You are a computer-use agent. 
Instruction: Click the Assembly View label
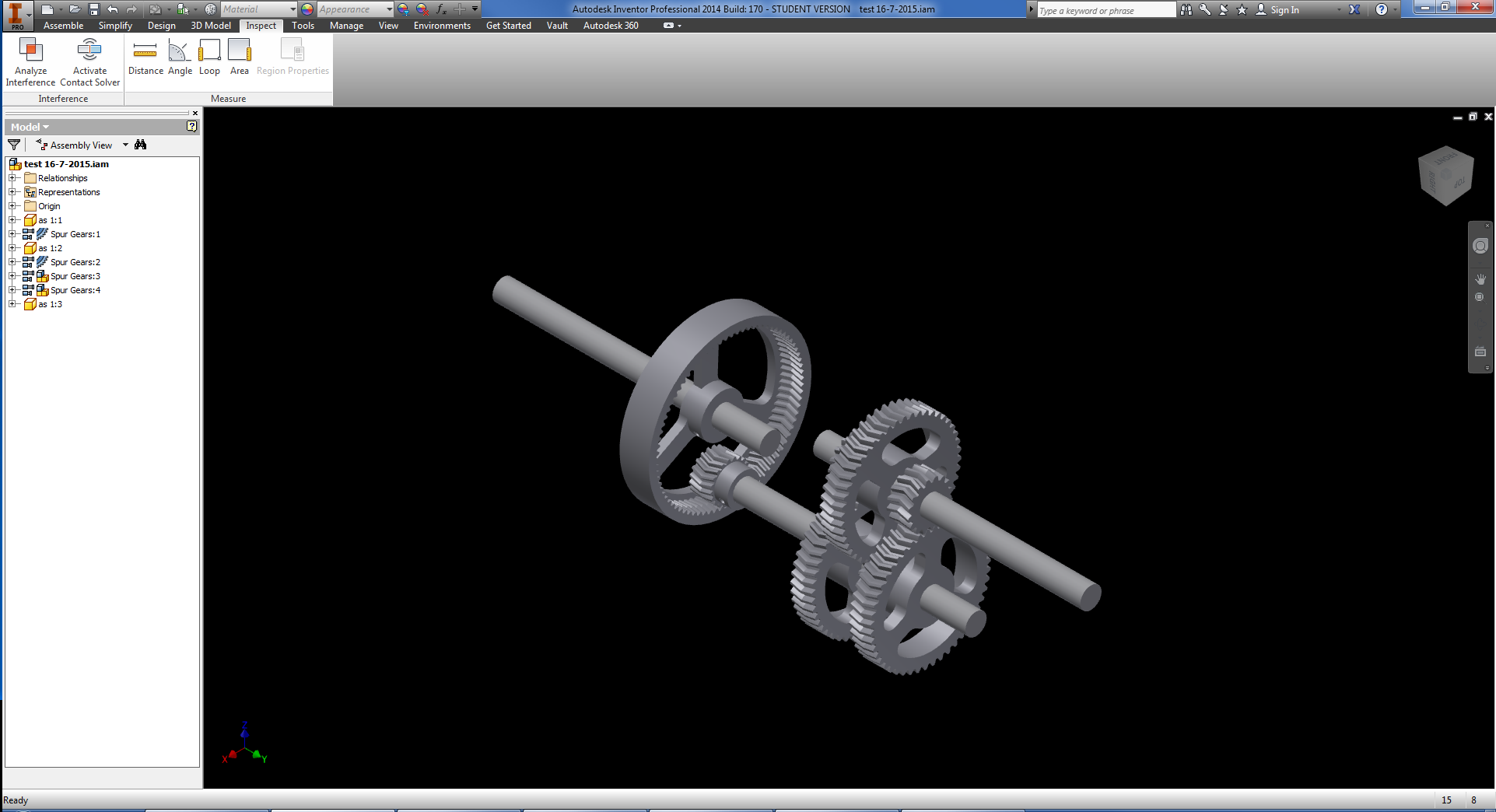(x=81, y=145)
